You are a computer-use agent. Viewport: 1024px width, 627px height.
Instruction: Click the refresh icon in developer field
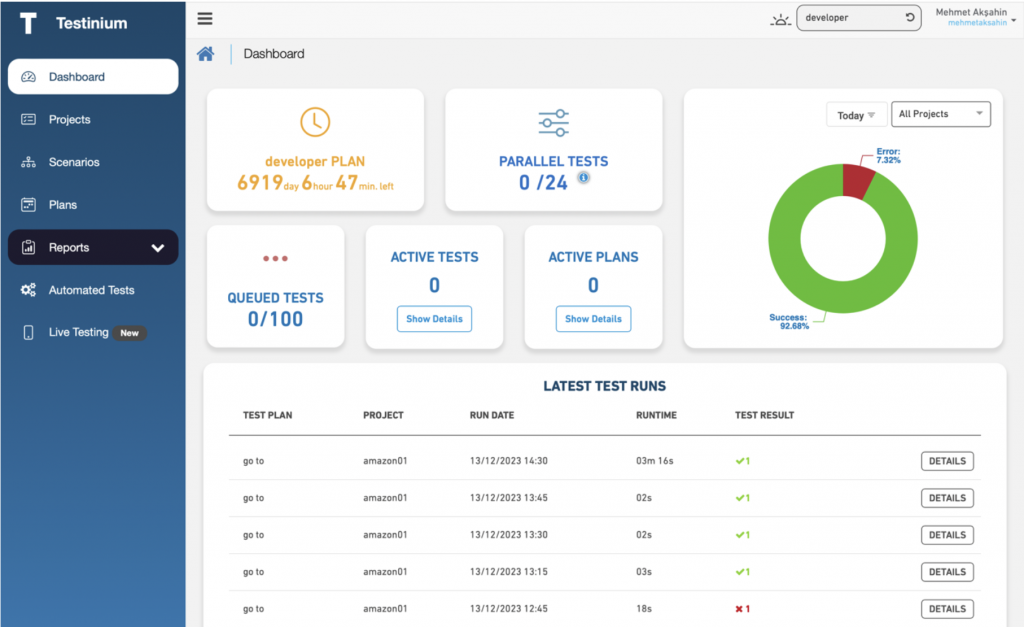(x=909, y=18)
